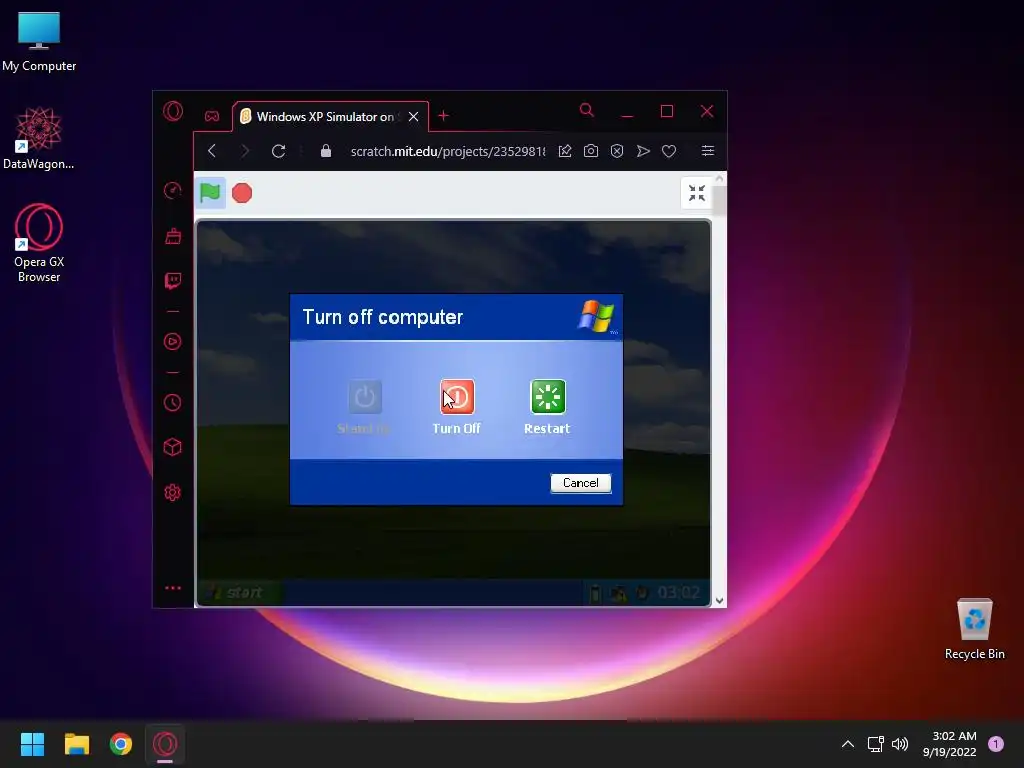This screenshot has width=1024, height=768.
Task: Open GX Cleaner in sidebar
Action: 172,236
